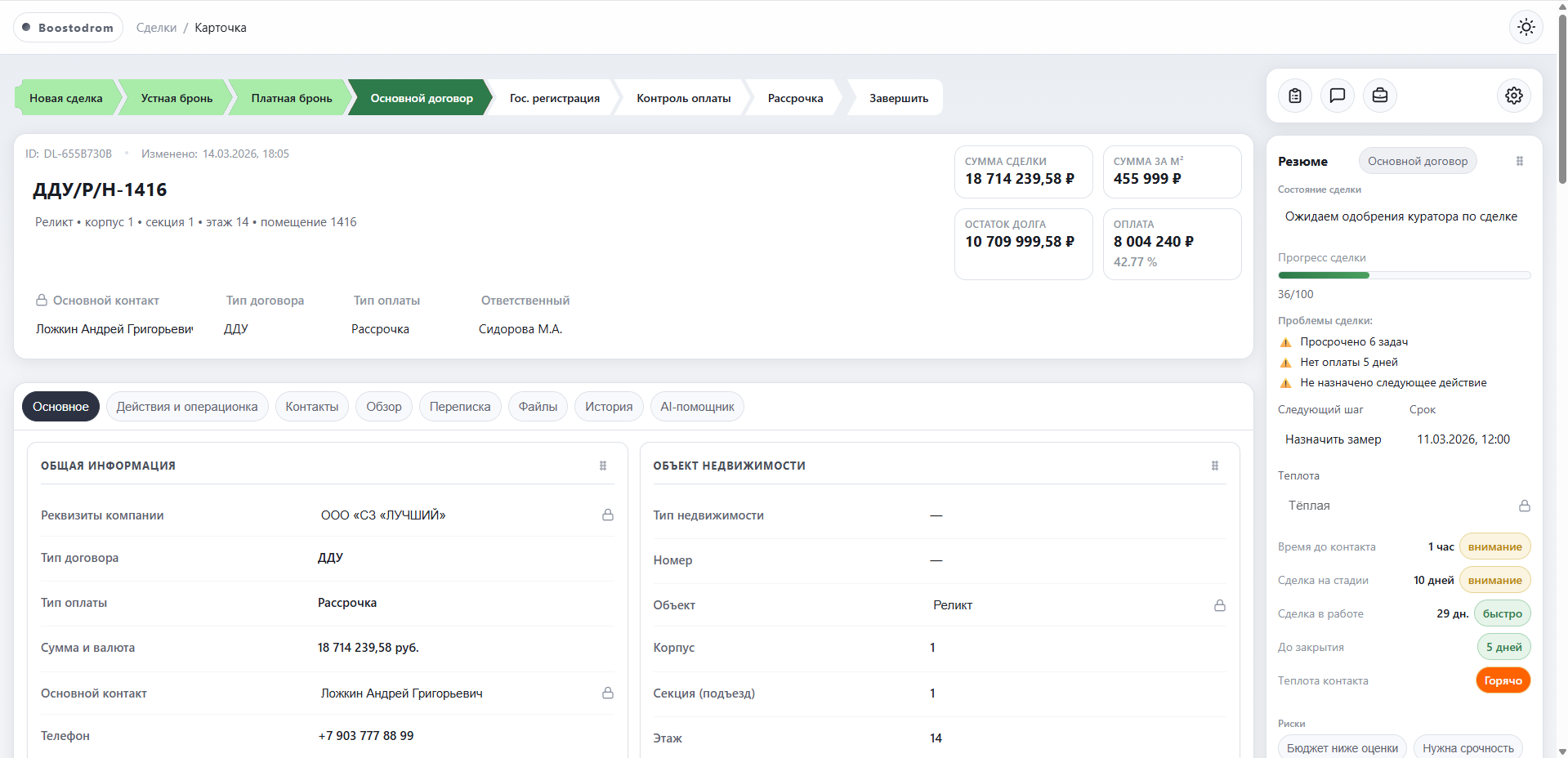This screenshot has width=1568, height=758.
Task: Select the Гос. регистрация stage
Action: pyautogui.click(x=554, y=98)
